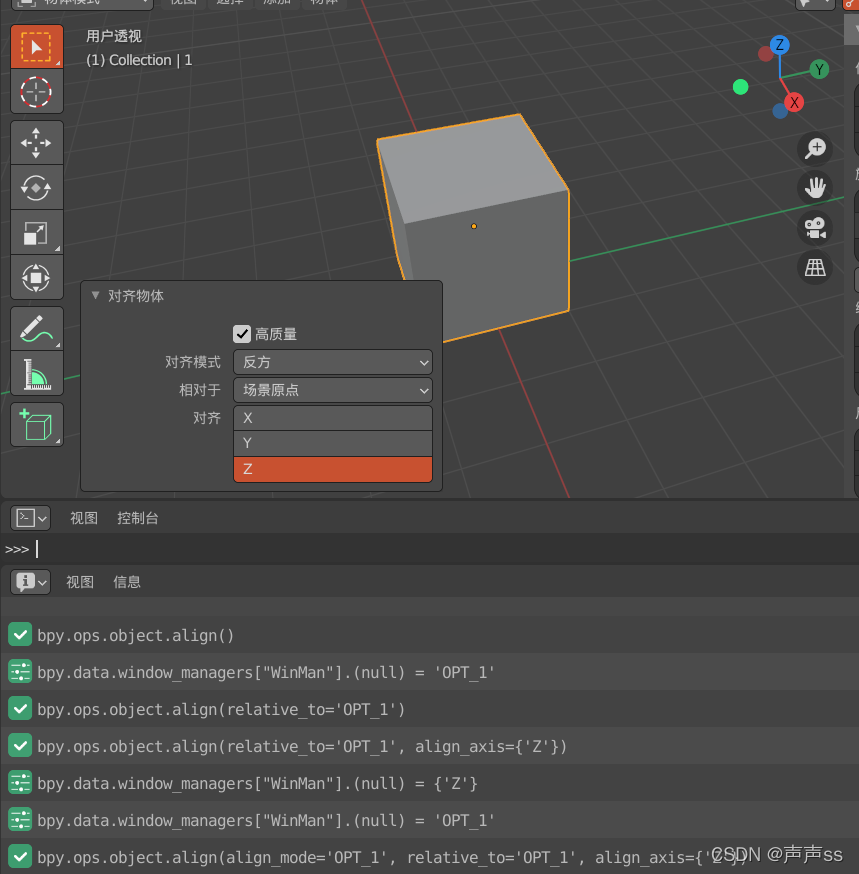Screen dimensions: 859x874
Task: Select the Measure ruler tool
Action: [37, 373]
